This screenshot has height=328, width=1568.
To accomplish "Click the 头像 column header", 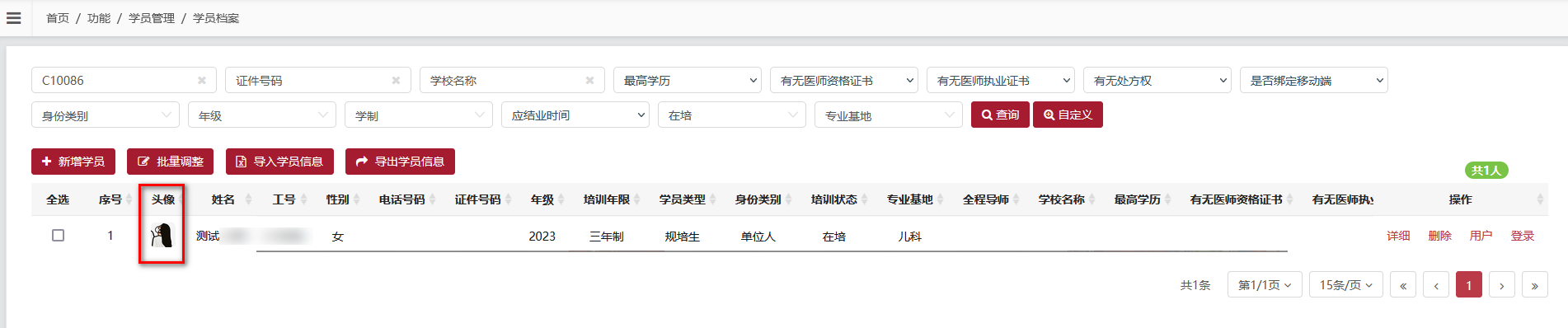I will point(163,199).
